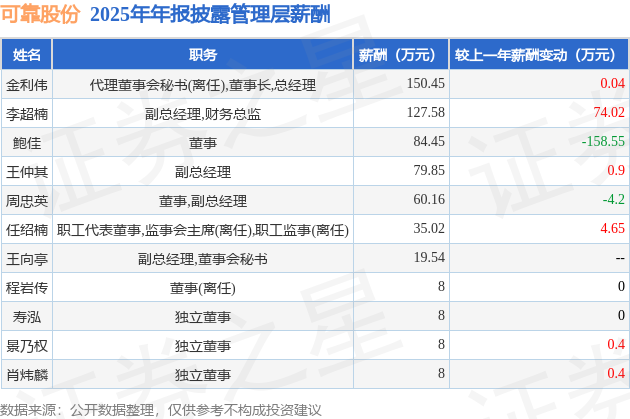Select the 姓名 column header
630x419 pixels.
tap(27, 54)
